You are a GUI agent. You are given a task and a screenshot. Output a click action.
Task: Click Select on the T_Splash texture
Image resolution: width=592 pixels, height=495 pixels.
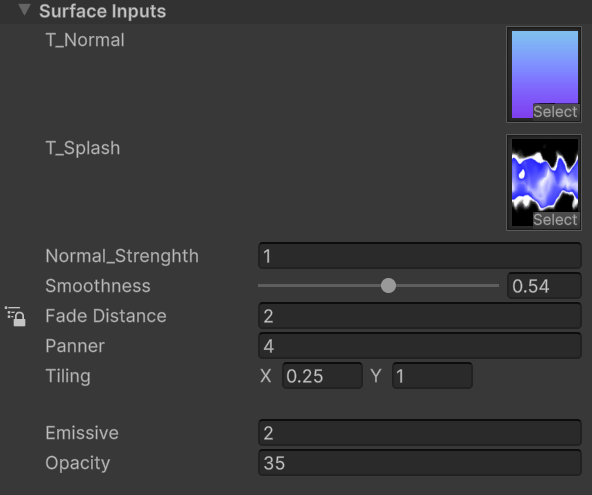tap(555, 219)
